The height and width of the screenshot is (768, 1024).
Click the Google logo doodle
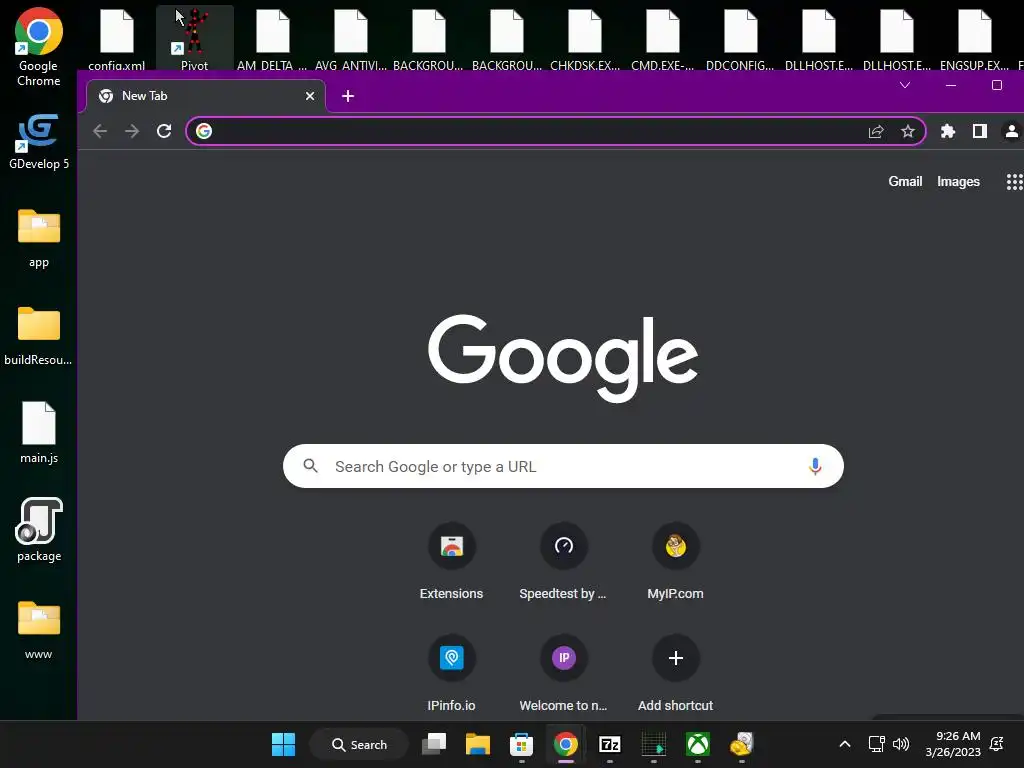click(563, 358)
